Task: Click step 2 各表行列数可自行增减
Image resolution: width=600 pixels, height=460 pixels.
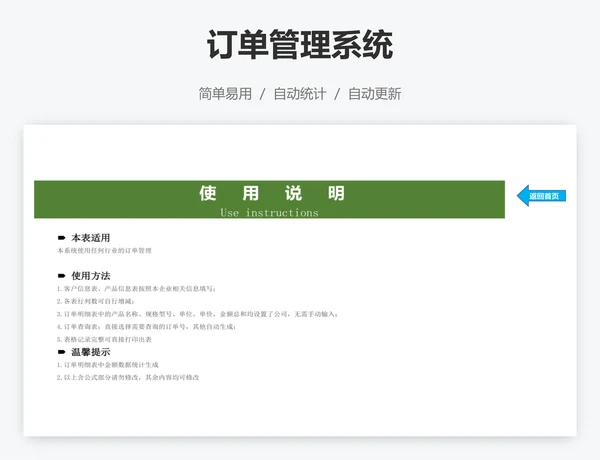Action: click(96, 301)
